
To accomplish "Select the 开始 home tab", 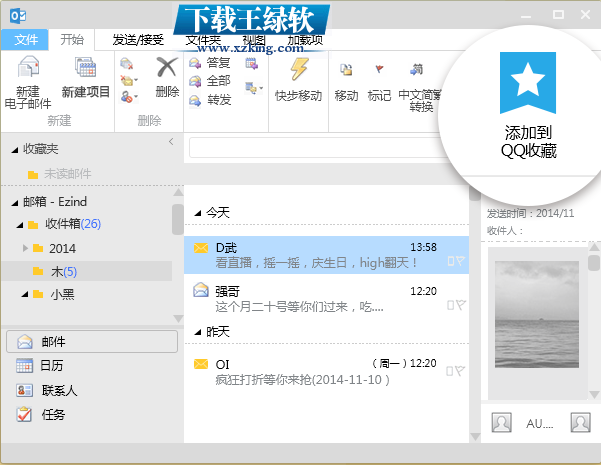I will [72, 39].
